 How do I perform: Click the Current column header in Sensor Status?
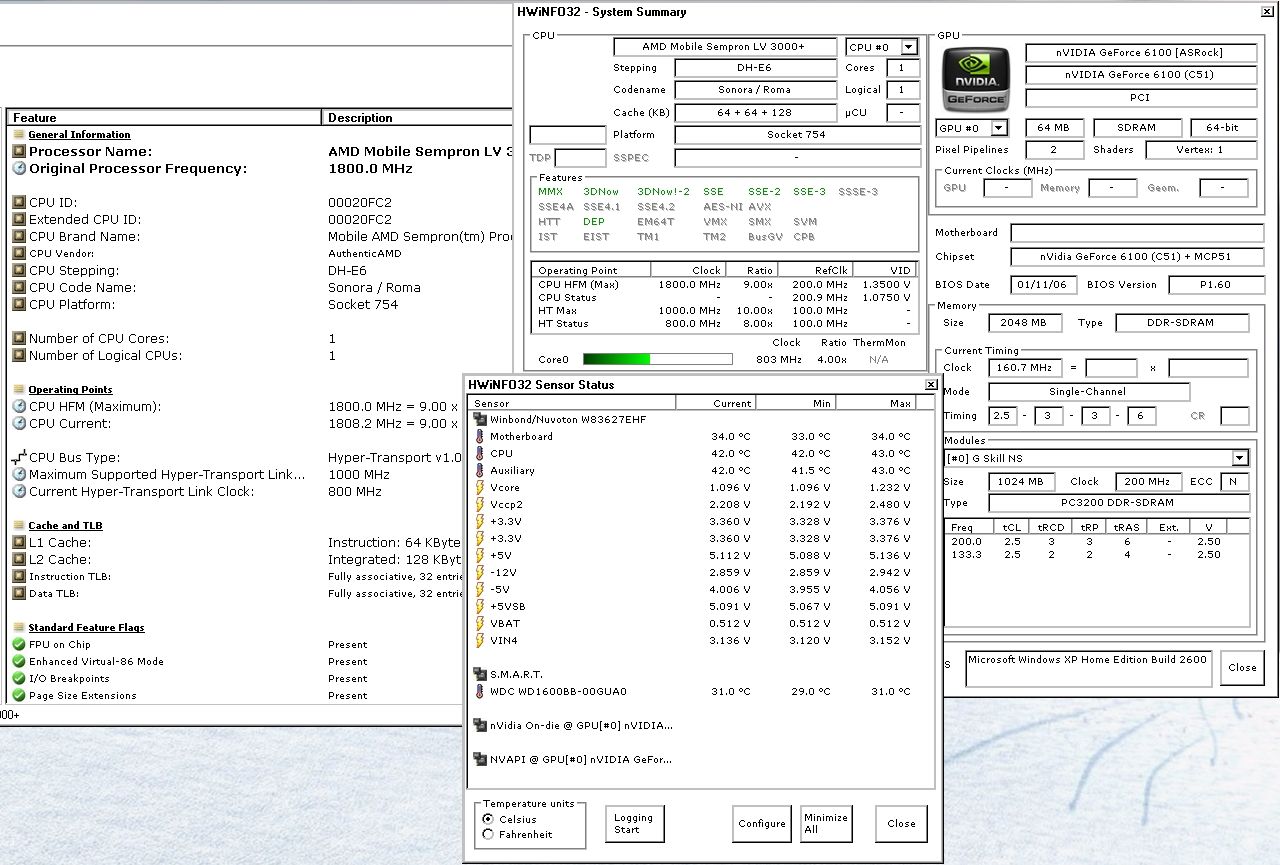click(716, 403)
